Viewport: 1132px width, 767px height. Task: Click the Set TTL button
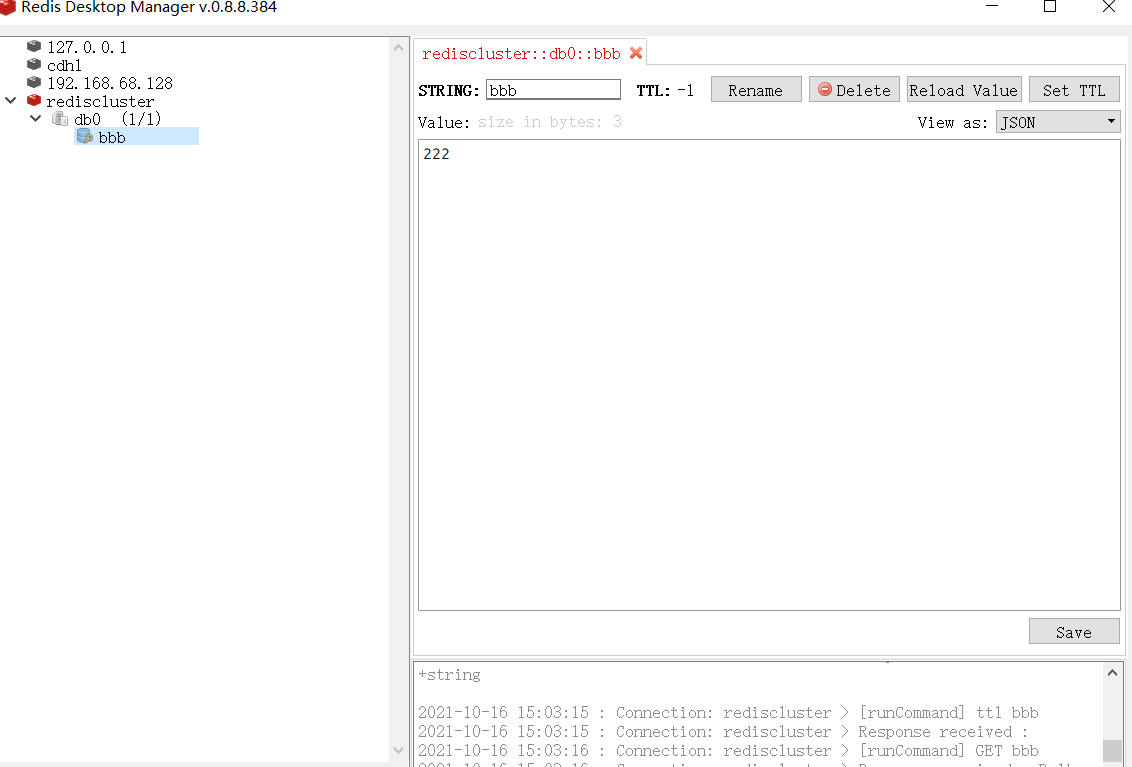1074,90
